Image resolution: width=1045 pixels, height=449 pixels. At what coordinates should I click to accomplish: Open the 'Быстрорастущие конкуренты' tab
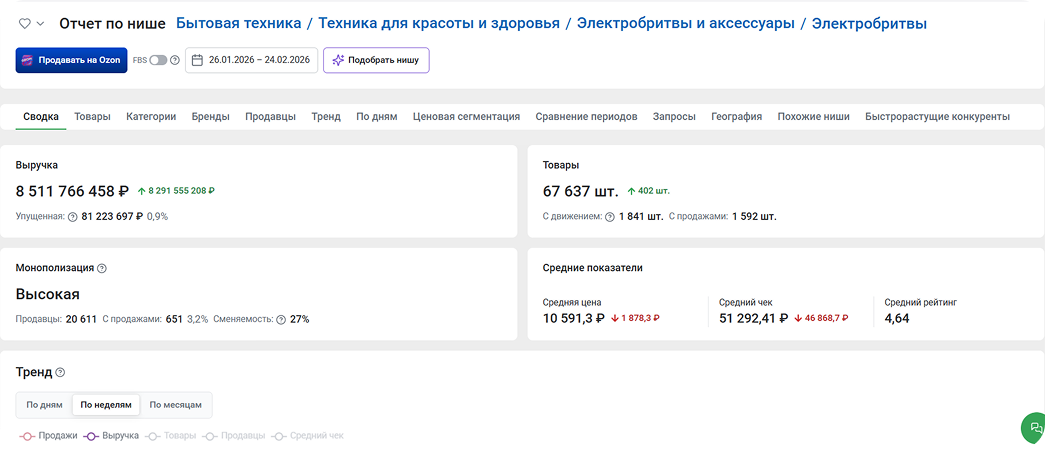point(937,116)
